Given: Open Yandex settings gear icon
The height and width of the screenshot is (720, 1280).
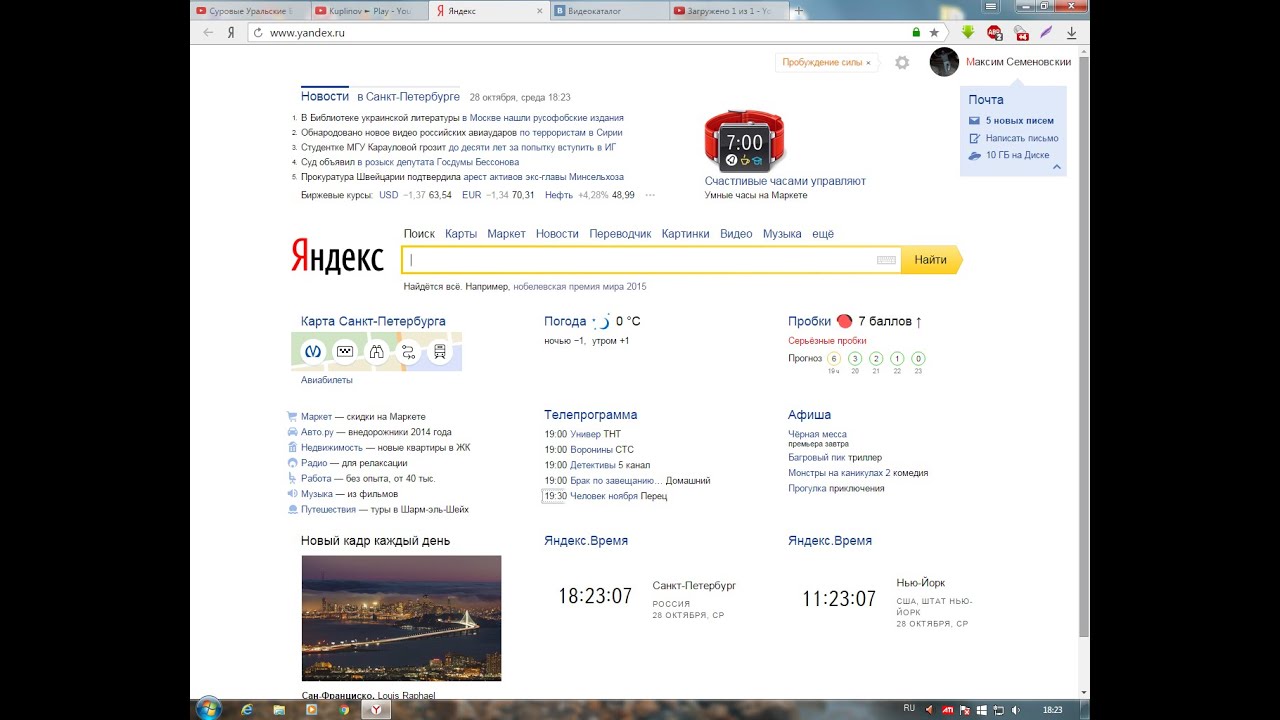Looking at the screenshot, I should pyautogui.click(x=902, y=62).
